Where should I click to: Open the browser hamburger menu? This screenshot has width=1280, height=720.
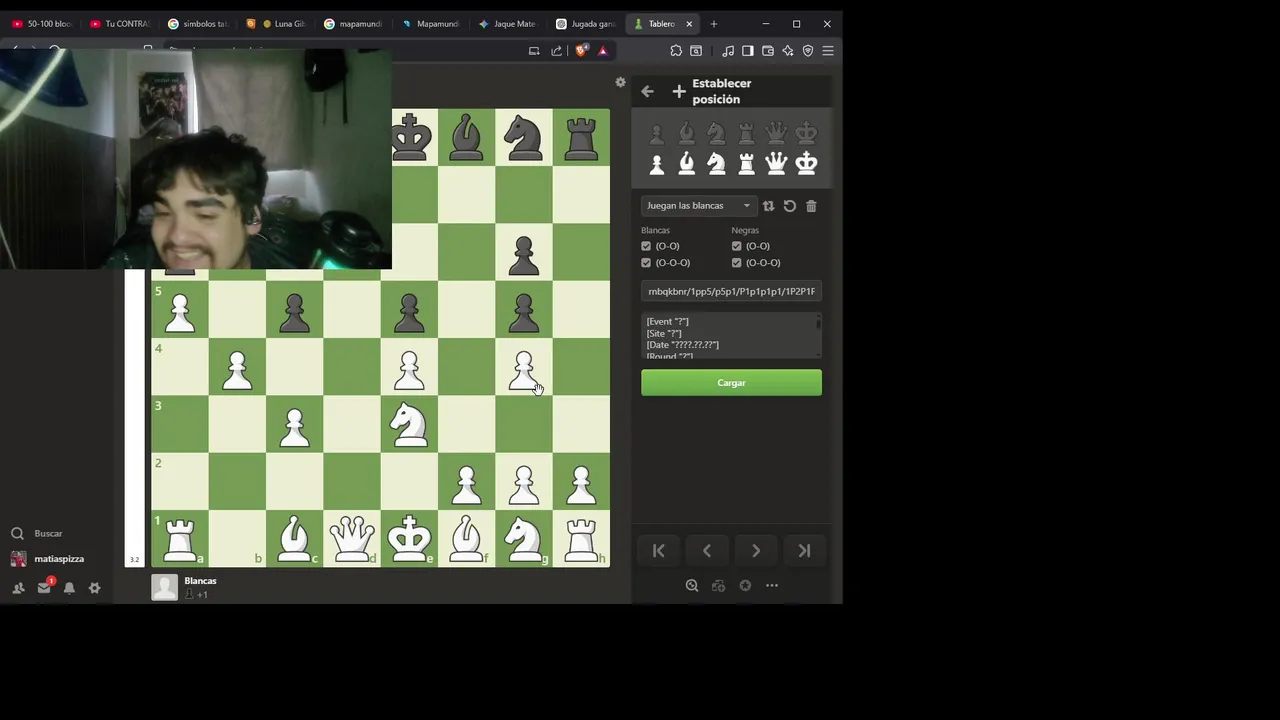(x=828, y=51)
